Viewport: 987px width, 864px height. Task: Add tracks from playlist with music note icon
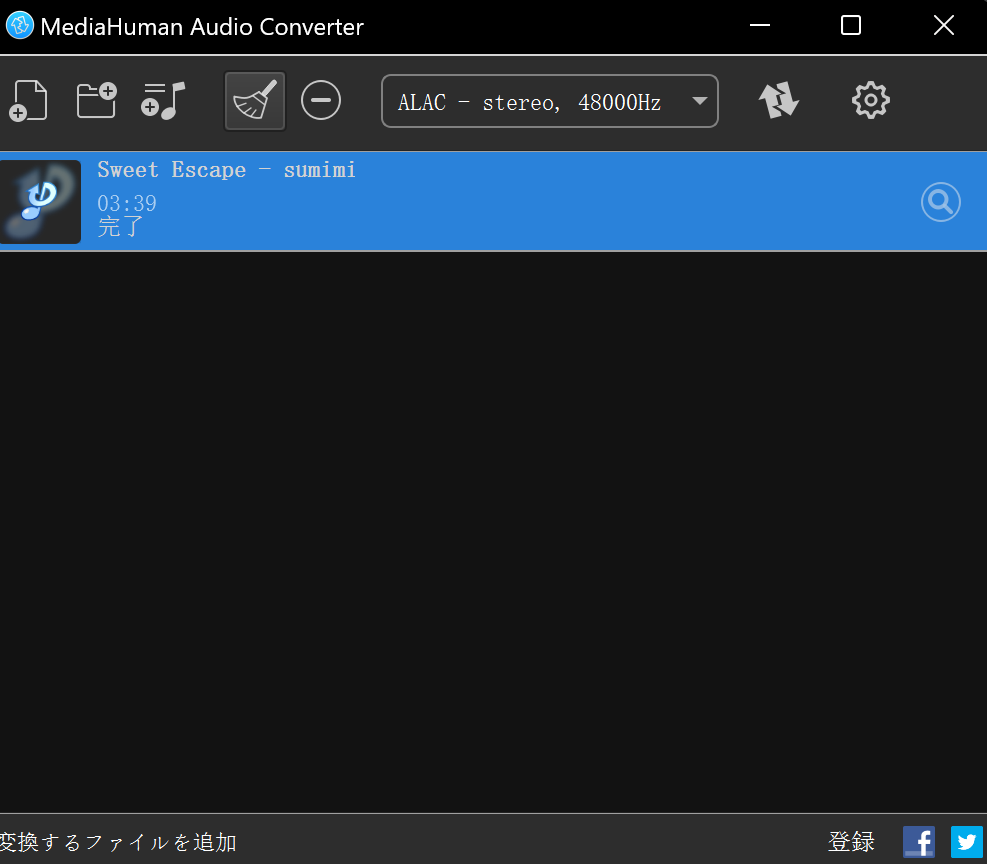pyautogui.click(x=164, y=101)
